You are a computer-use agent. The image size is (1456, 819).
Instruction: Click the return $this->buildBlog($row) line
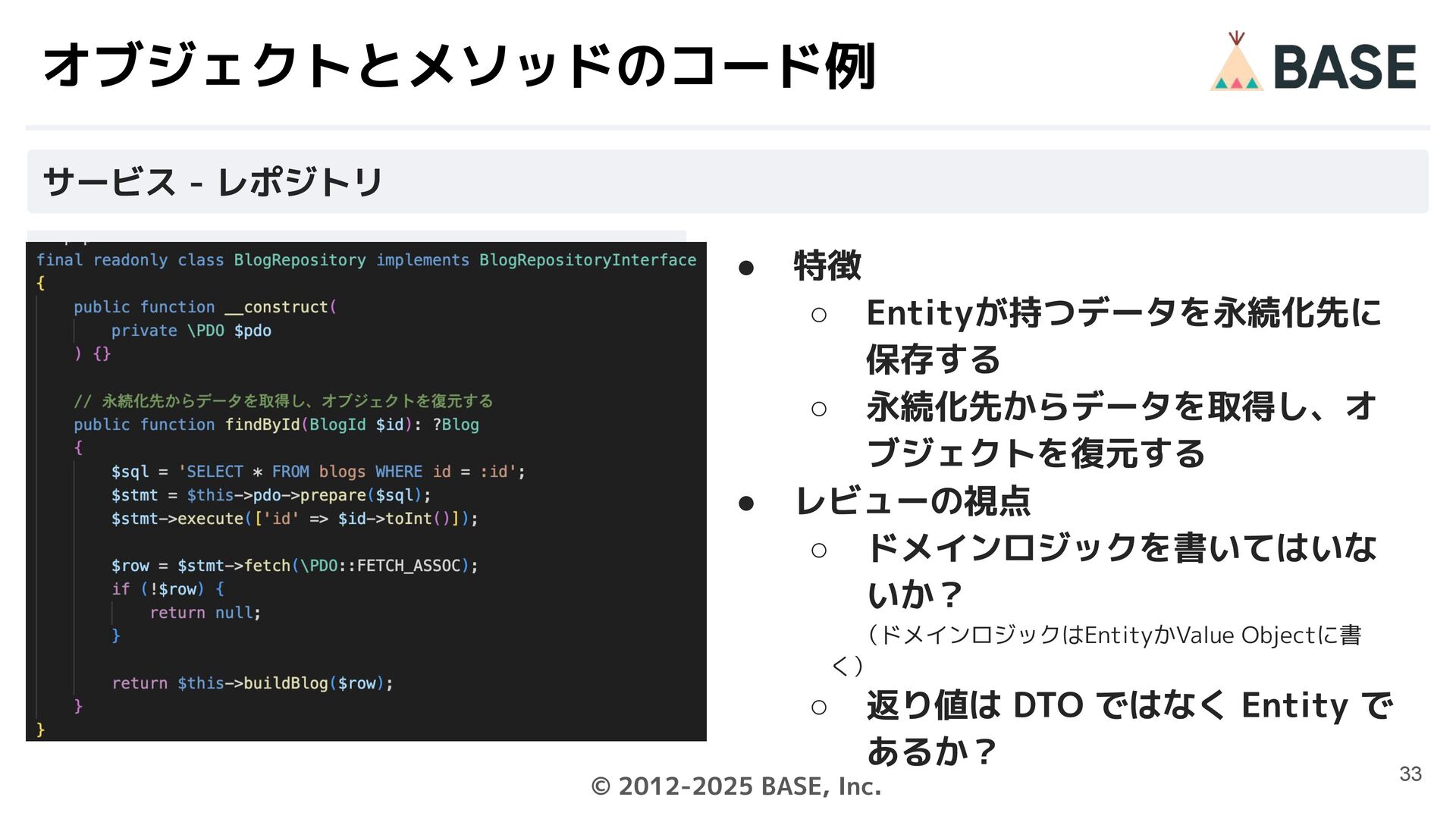pos(253,683)
